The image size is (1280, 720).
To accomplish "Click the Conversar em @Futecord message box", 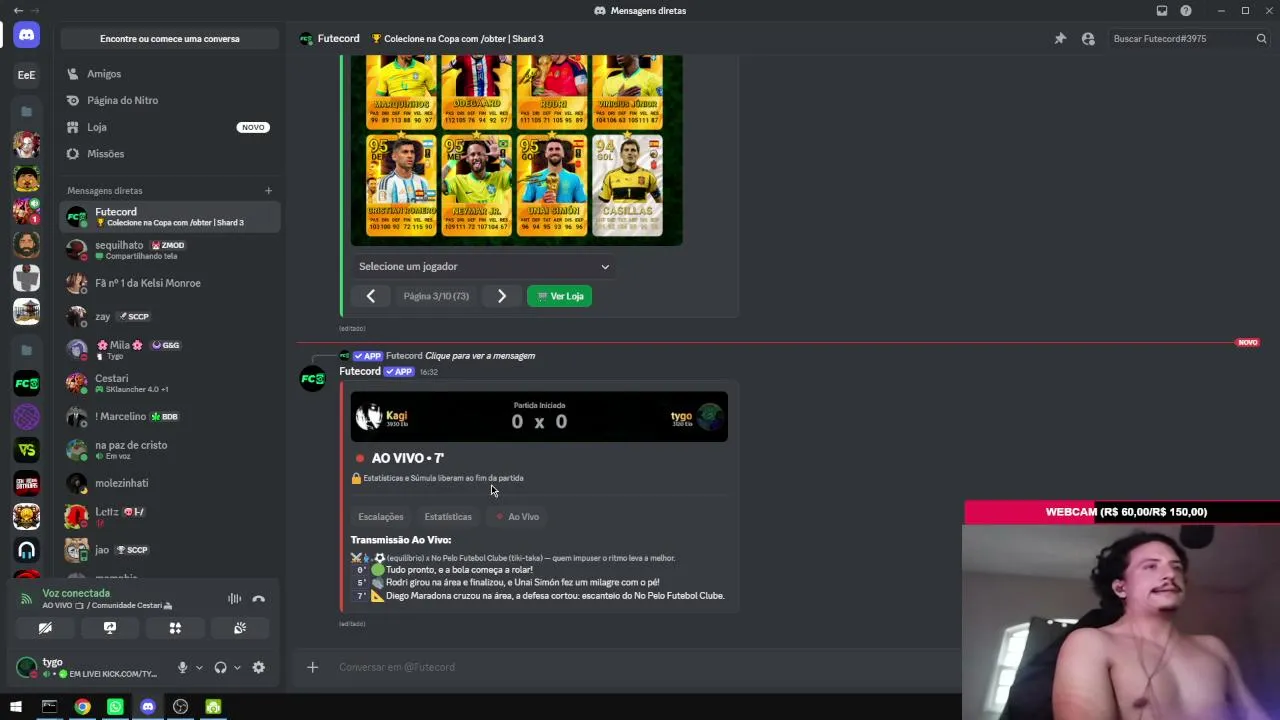I will point(640,667).
